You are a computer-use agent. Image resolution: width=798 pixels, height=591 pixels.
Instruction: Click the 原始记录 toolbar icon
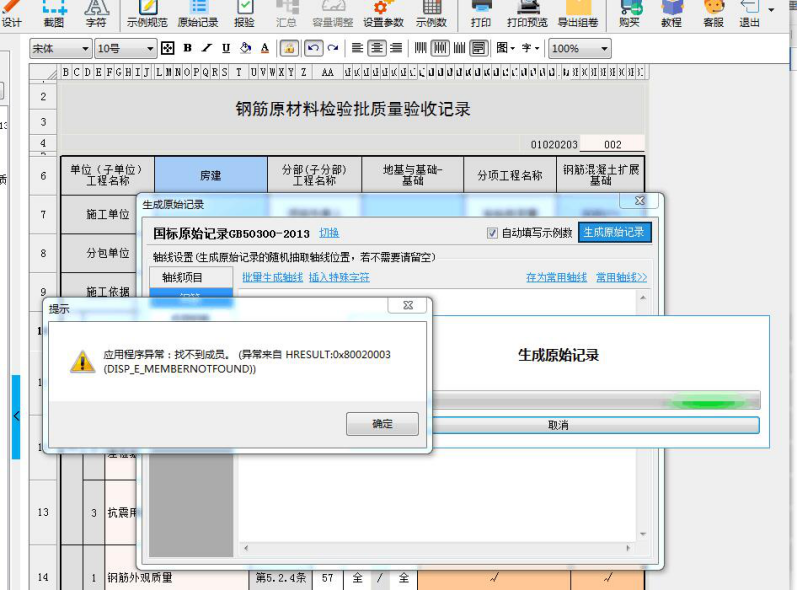[x=198, y=13]
